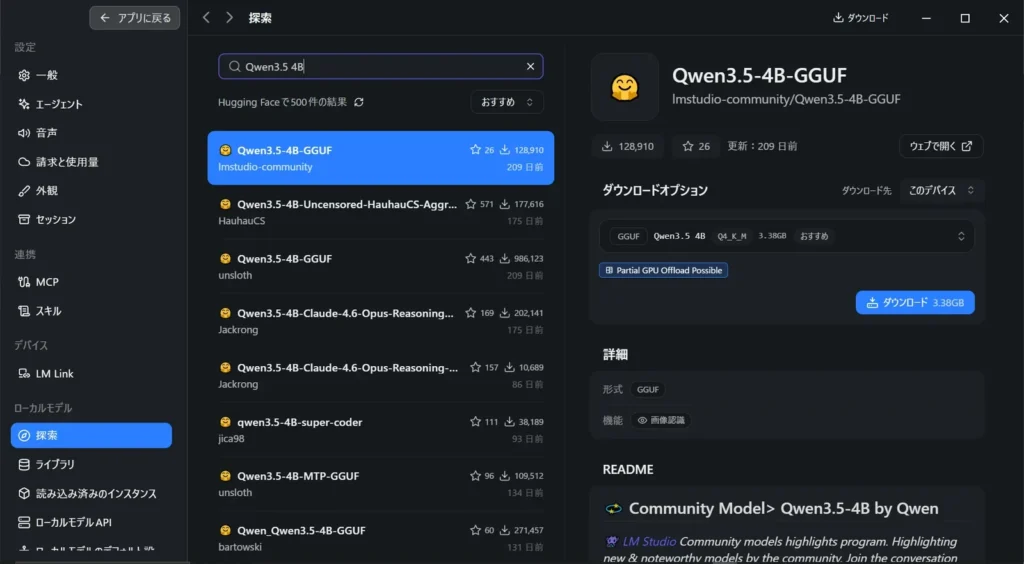The width and height of the screenshot is (1024, 564).
Task: Clear the search text with X
Action: point(530,67)
